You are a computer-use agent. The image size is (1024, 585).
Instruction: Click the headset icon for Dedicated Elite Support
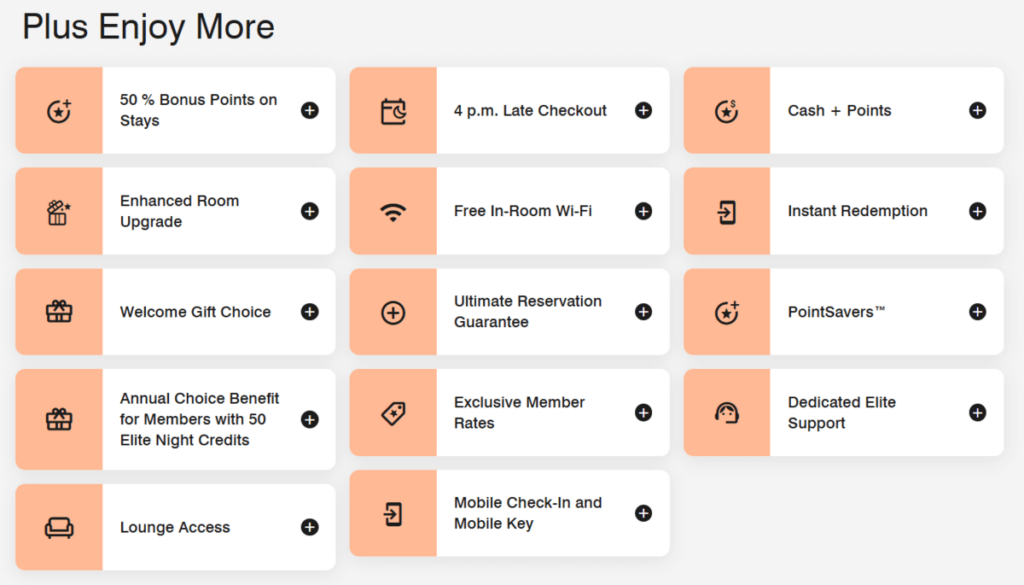(727, 412)
